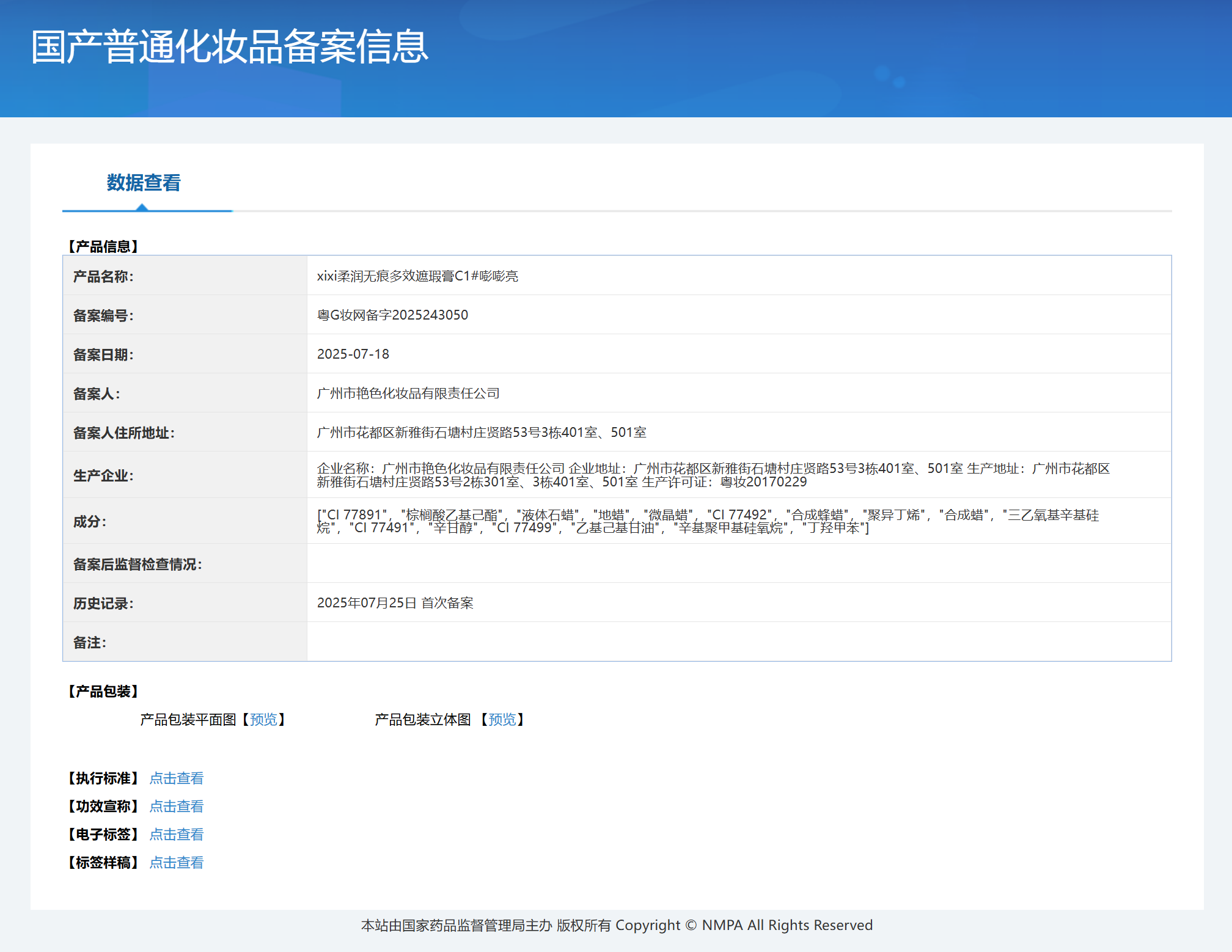Click the 生产企业 details text
1232x952 pixels.
coord(713,475)
